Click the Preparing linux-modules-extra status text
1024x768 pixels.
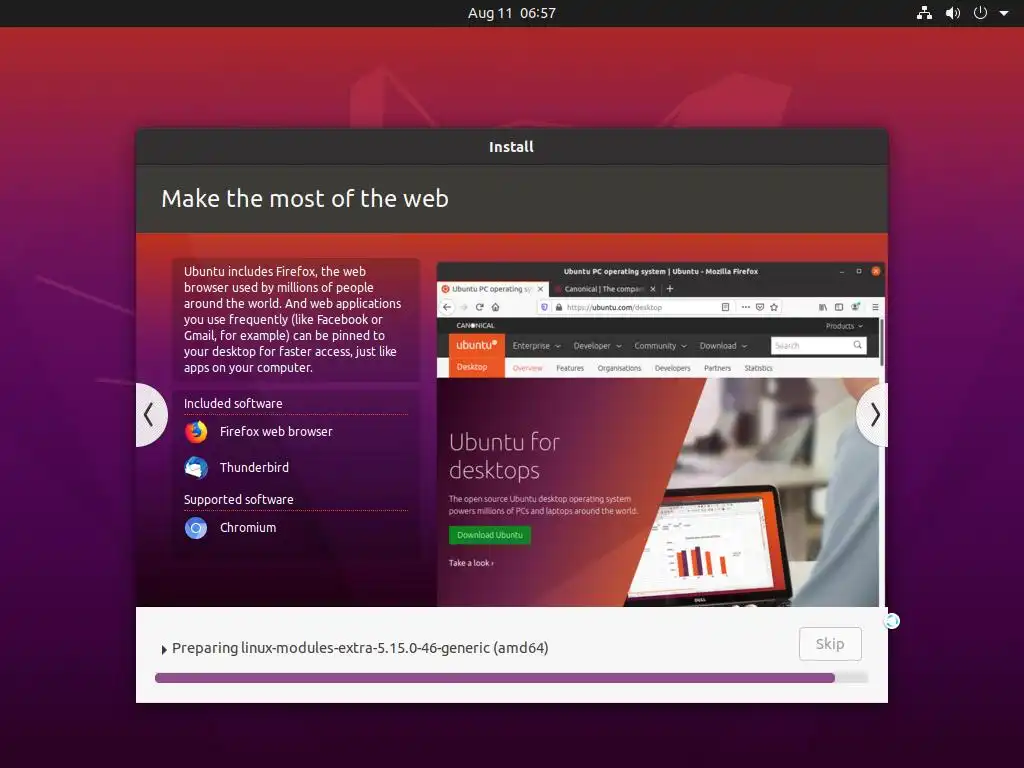click(x=360, y=648)
